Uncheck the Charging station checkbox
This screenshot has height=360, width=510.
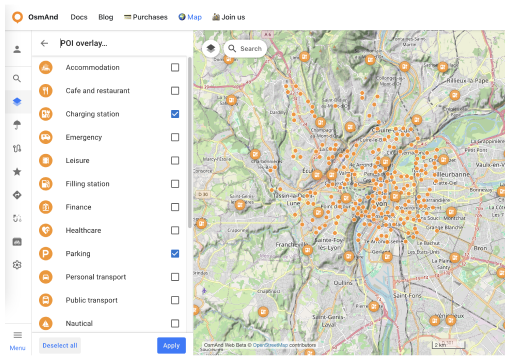click(175, 114)
